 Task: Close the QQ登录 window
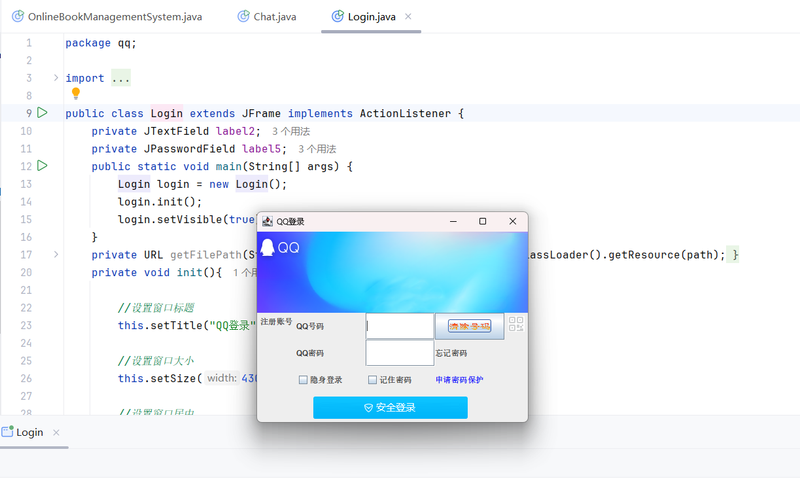513,221
